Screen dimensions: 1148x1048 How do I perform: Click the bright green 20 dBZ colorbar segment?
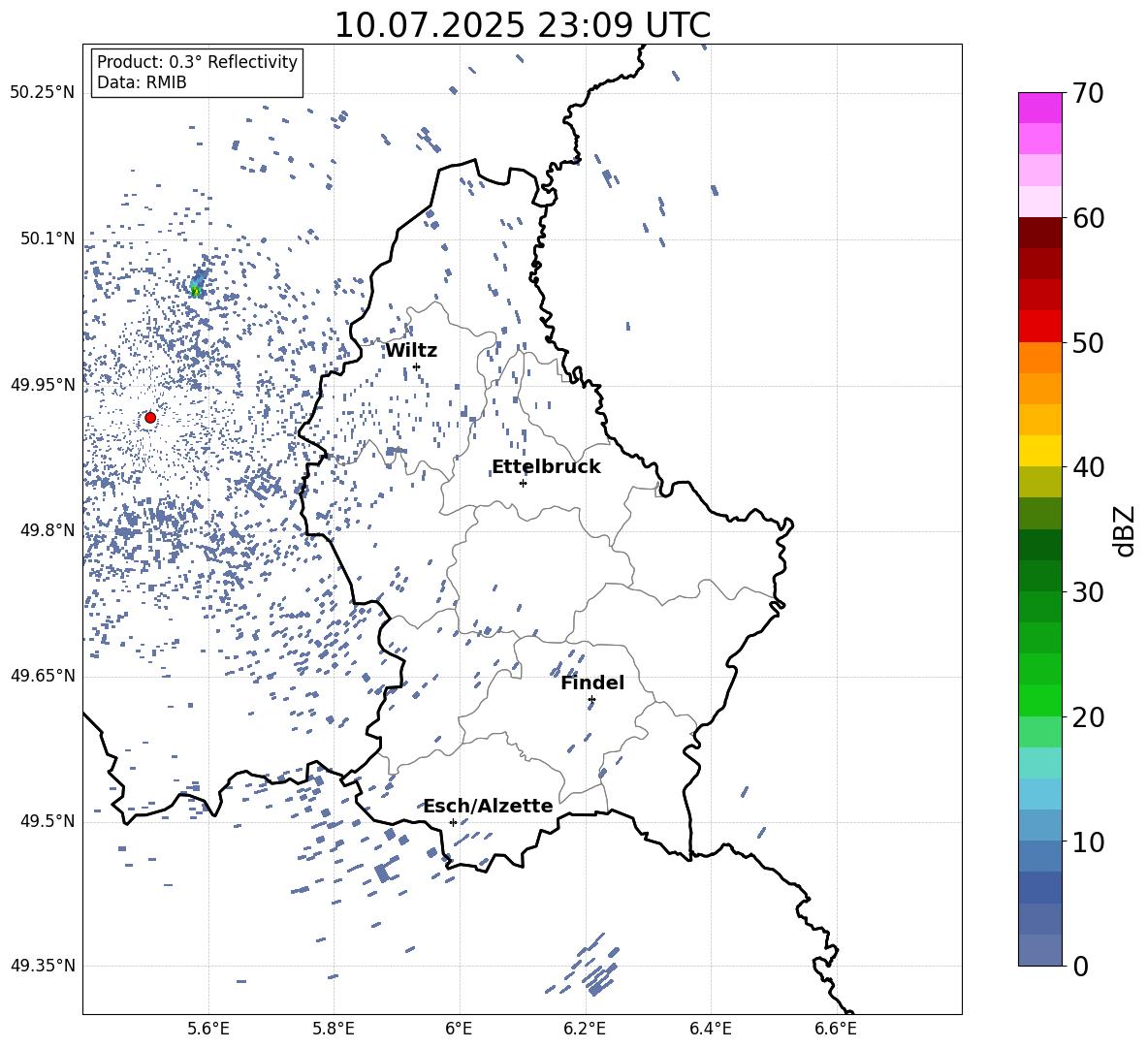tap(1039, 700)
